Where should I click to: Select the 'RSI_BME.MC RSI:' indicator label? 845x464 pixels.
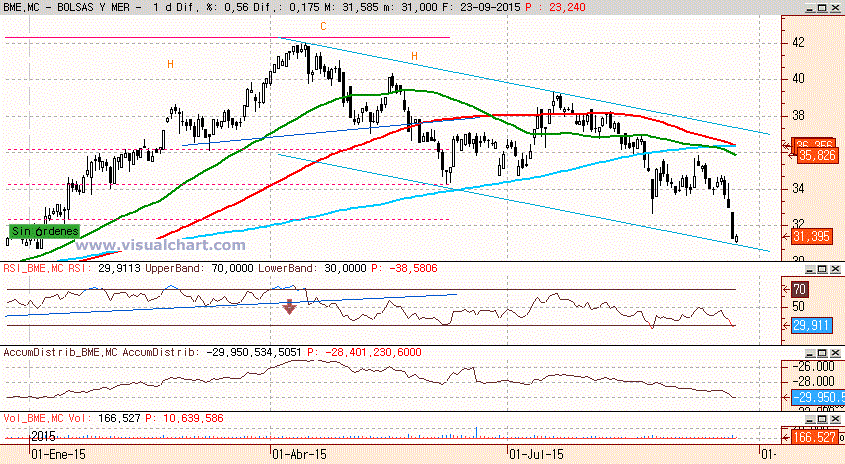pos(49,268)
